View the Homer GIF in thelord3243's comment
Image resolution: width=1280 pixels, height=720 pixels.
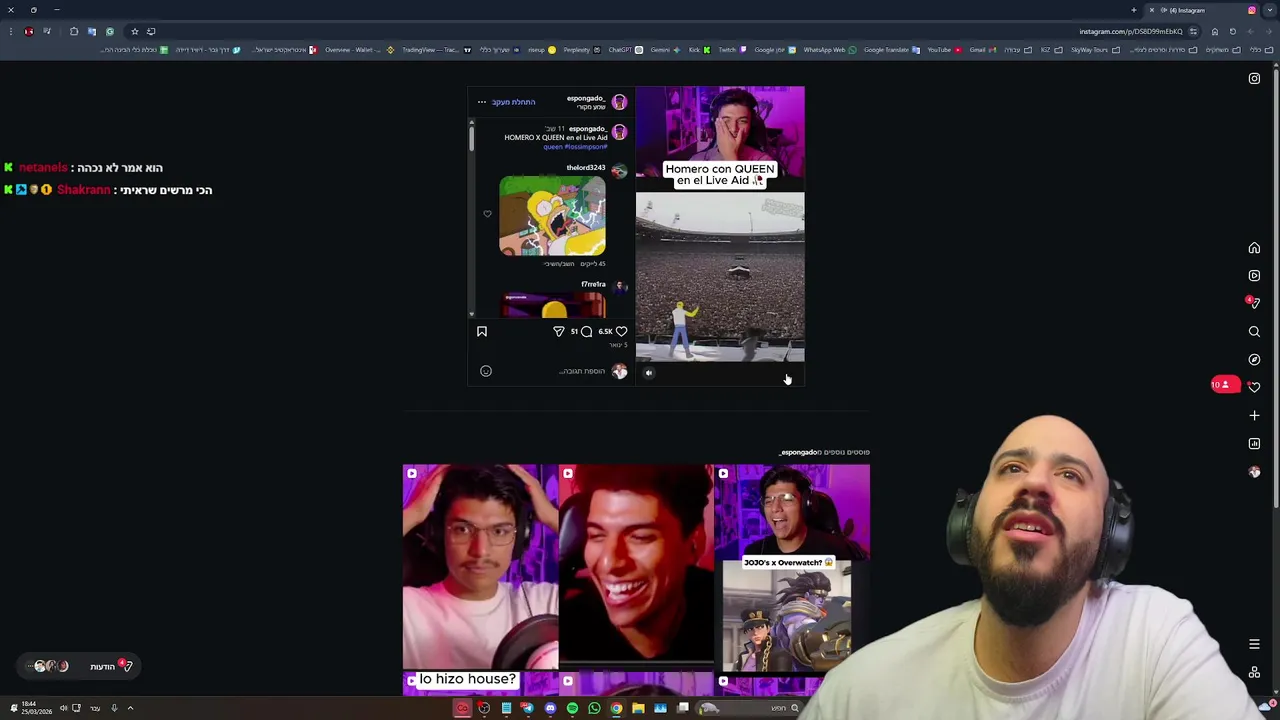(x=552, y=216)
